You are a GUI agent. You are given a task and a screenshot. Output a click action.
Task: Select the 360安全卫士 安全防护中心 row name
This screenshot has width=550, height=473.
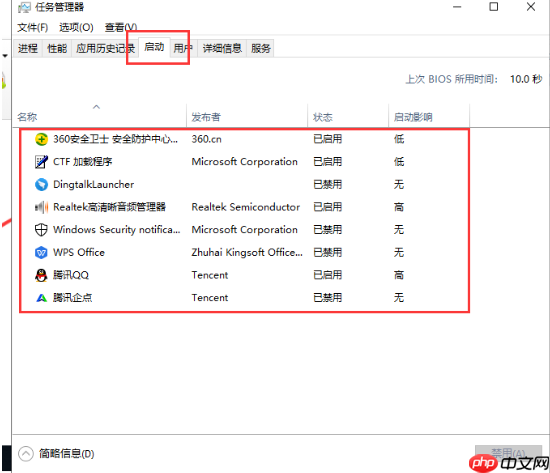click(x=115, y=139)
